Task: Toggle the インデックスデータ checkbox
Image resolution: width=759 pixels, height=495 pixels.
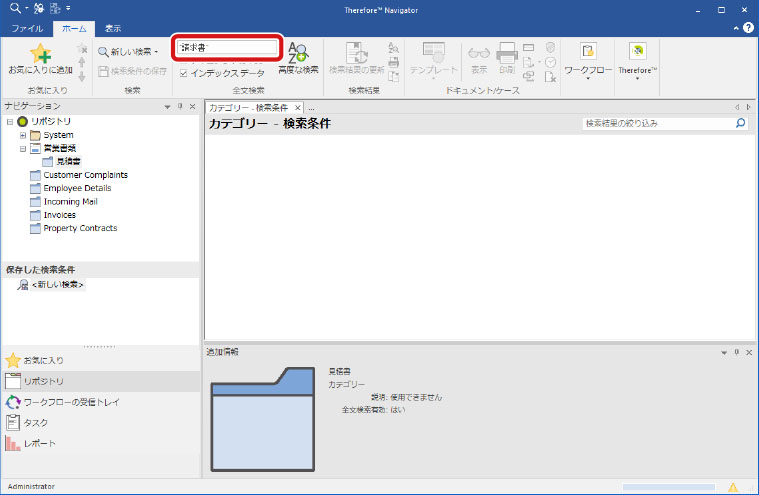Action: tap(183, 73)
